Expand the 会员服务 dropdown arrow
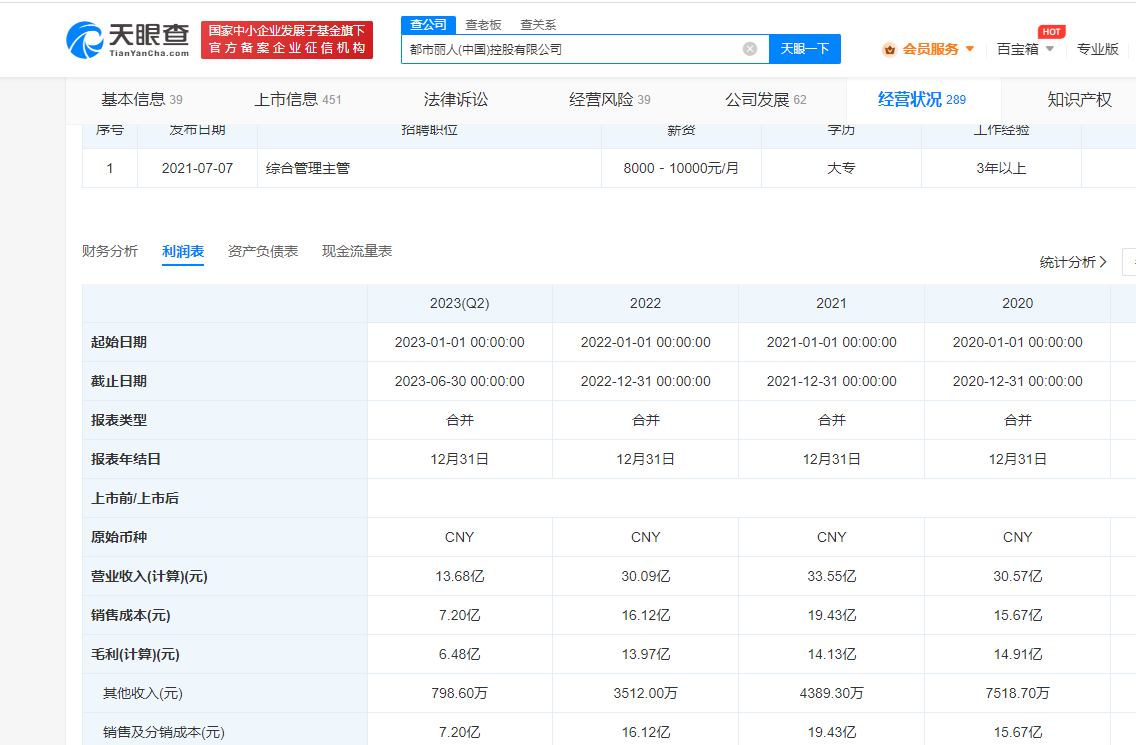 coord(970,49)
